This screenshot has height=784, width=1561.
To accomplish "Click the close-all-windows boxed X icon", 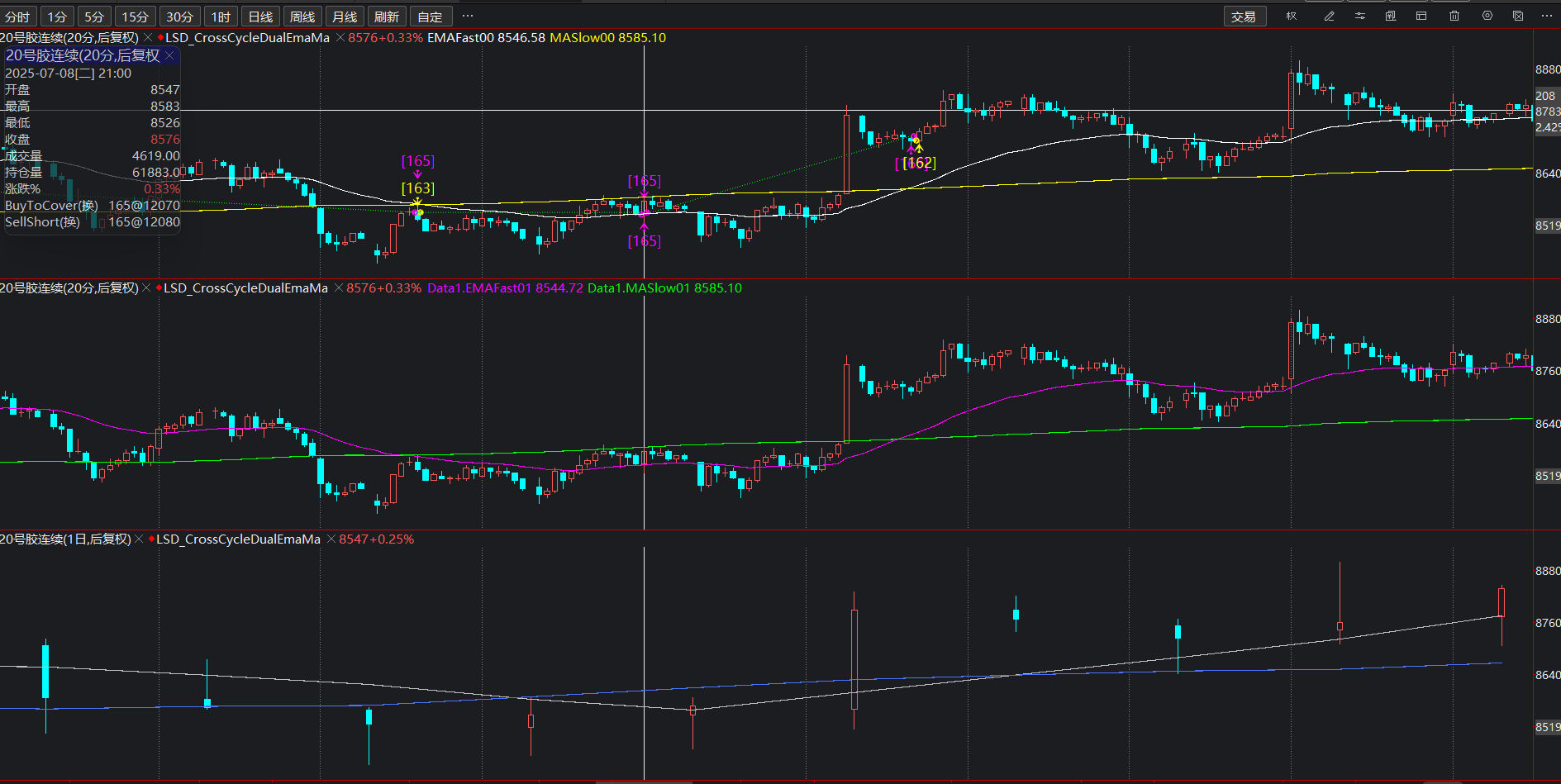I will click(x=1518, y=17).
